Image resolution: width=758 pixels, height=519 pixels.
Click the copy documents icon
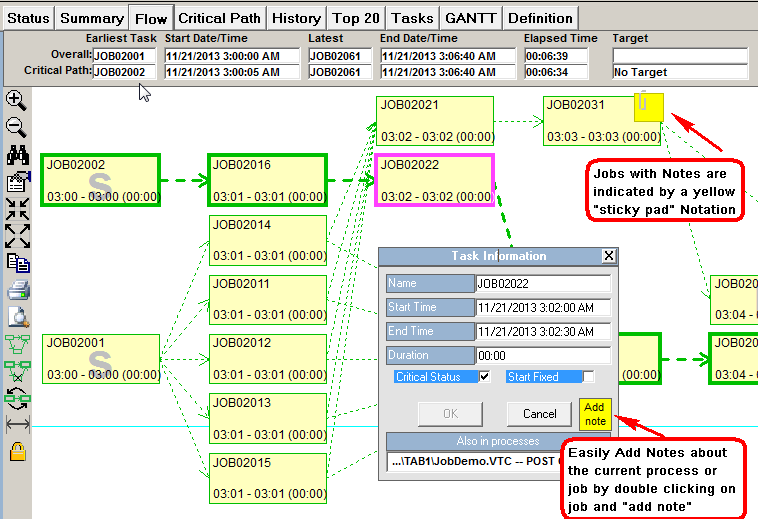click(18, 263)
